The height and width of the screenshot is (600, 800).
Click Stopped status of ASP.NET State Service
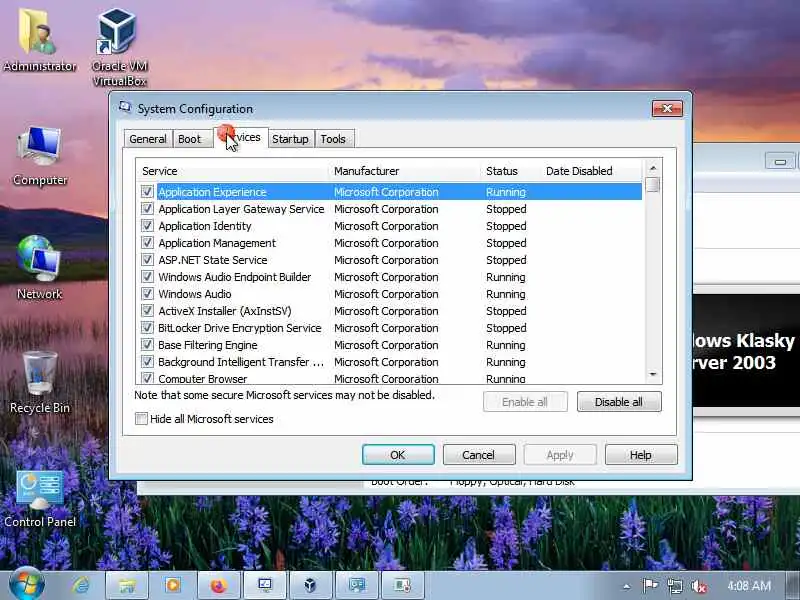pyautogui.click(x=506, y=260)
